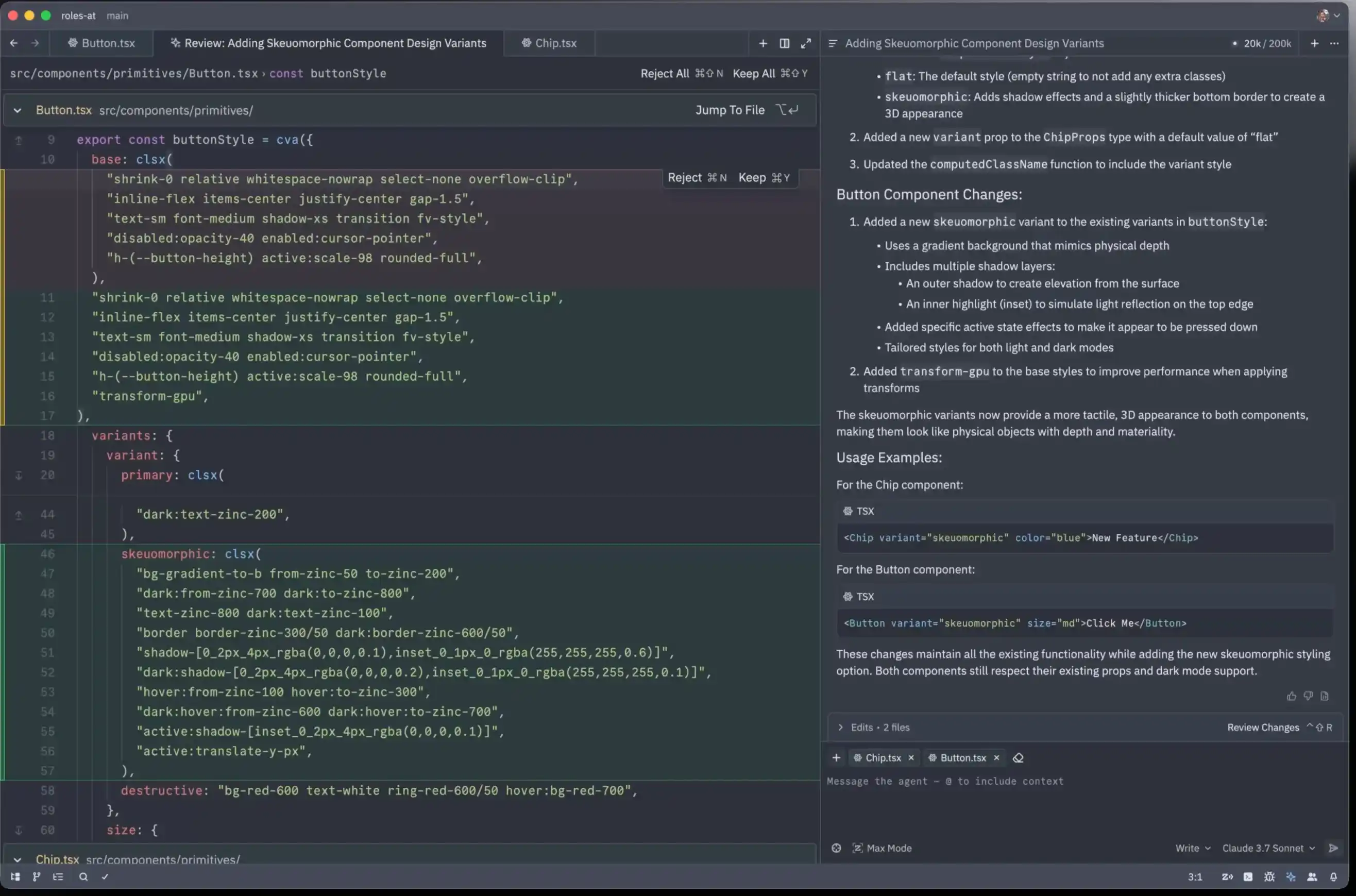Viewport: 1356px width, 896px height.
Task: Switch to the Chip.tsx tab
Action: [549, 43]
